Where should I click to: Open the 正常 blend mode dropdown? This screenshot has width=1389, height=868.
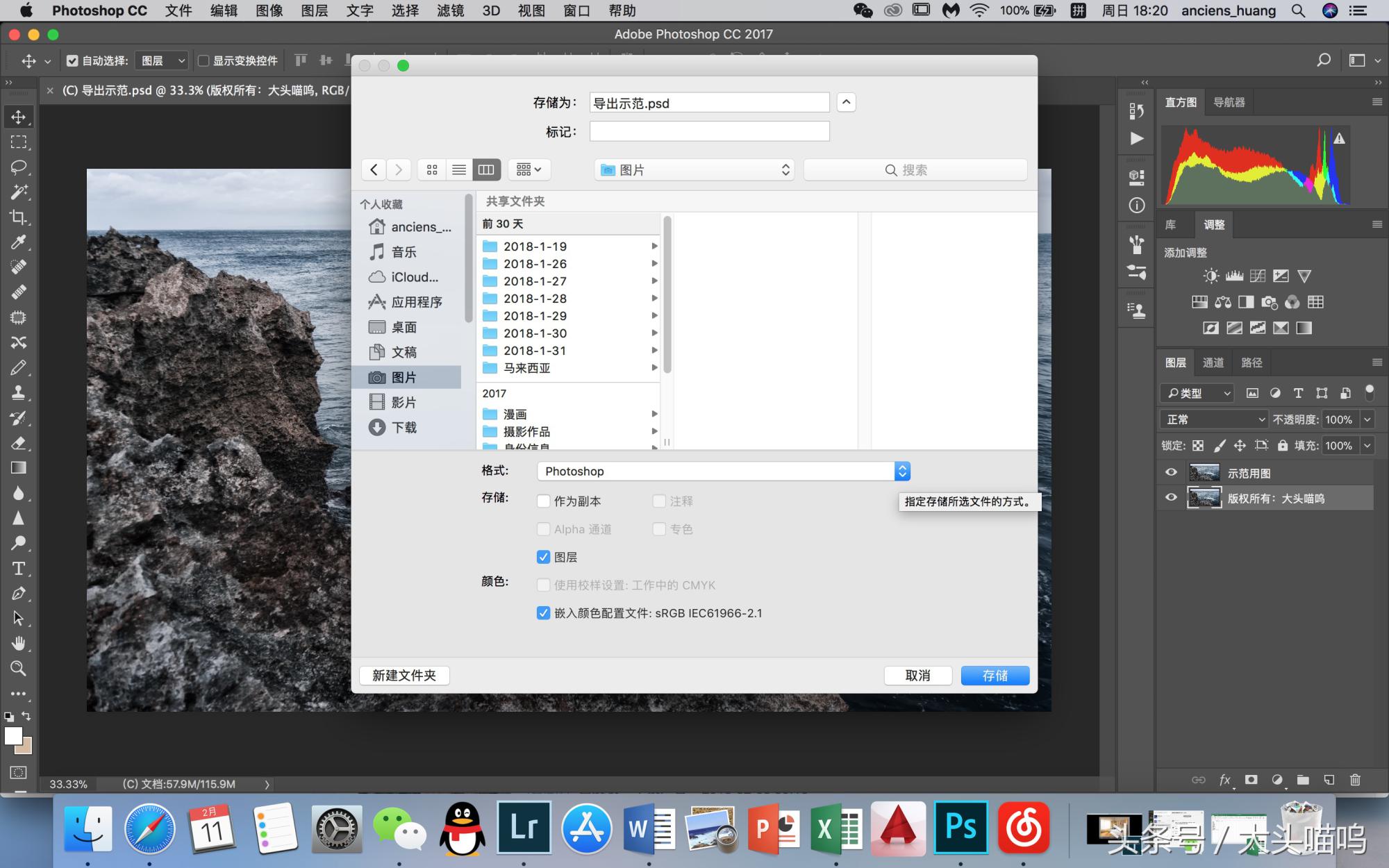tap(1214, 419)
